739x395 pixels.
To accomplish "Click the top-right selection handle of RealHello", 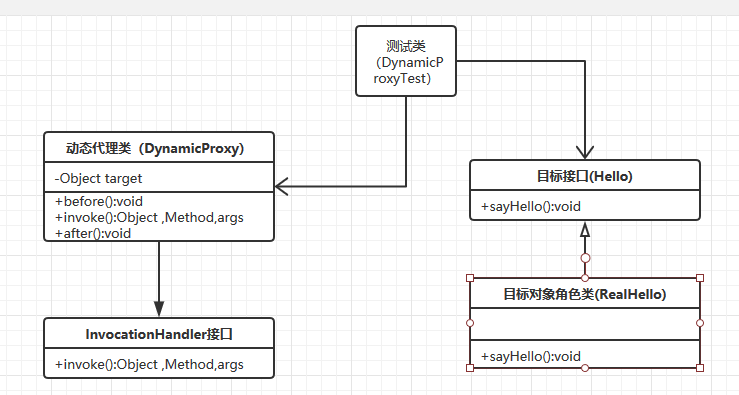I will tap(700, 278).
